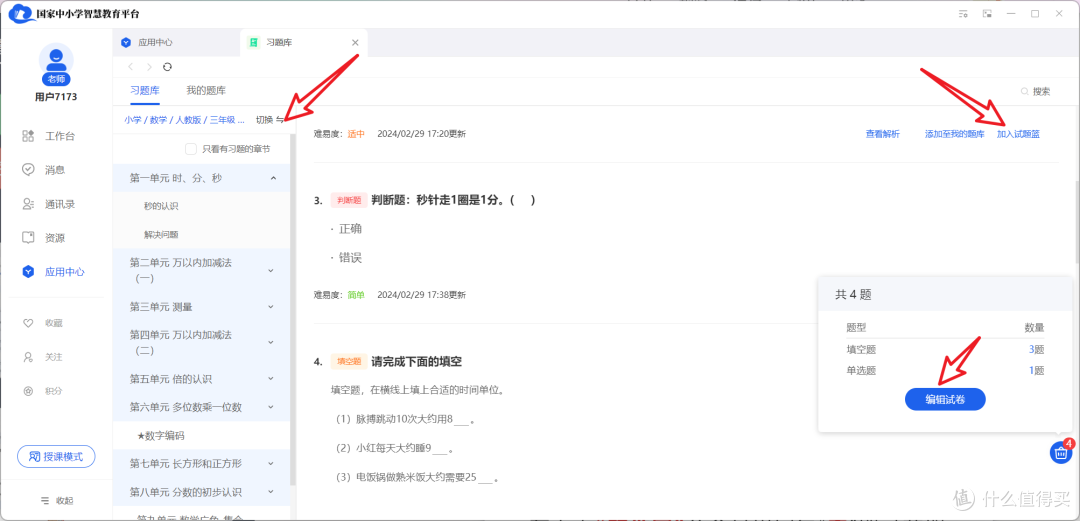Open 积分 points icon

click(x=28, y=391)
